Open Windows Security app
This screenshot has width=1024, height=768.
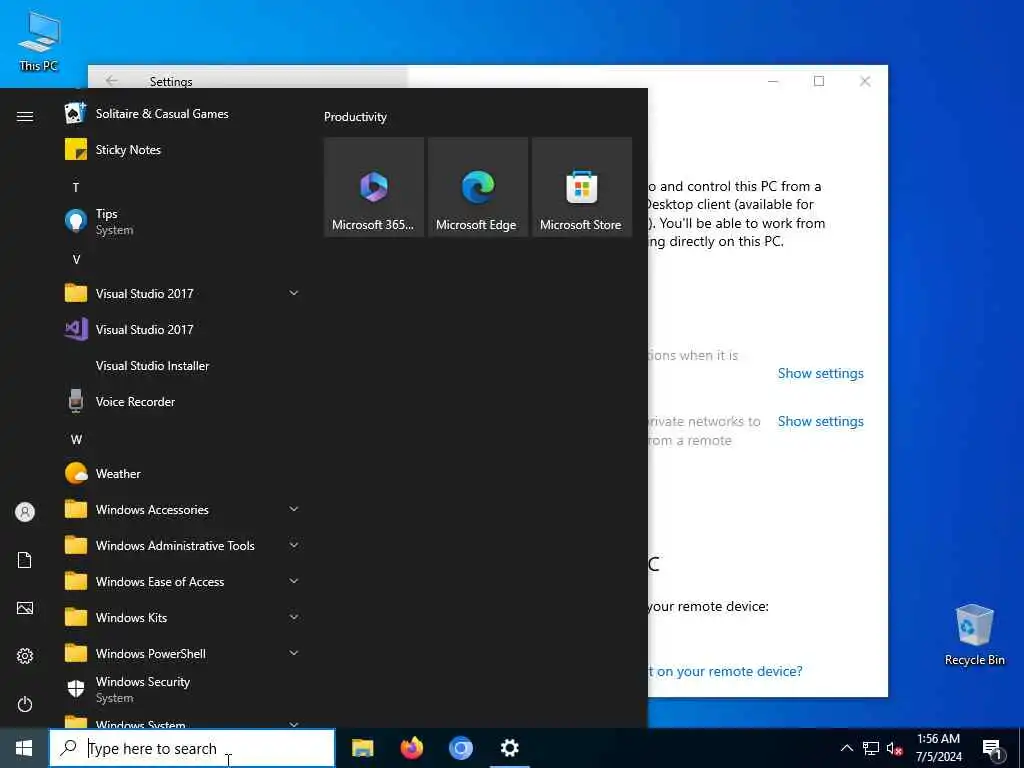point(183,689)
